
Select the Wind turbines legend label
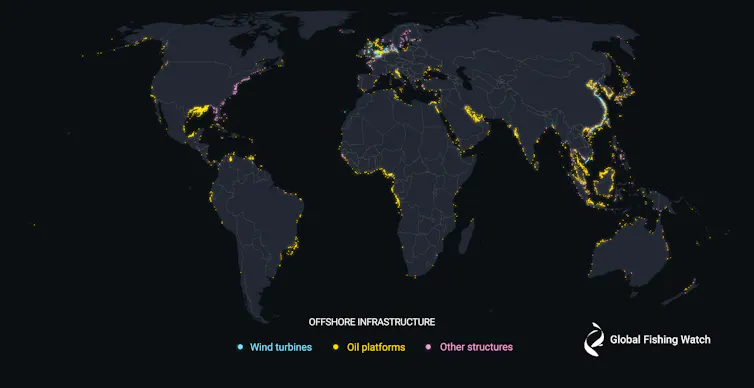(281, 347)
